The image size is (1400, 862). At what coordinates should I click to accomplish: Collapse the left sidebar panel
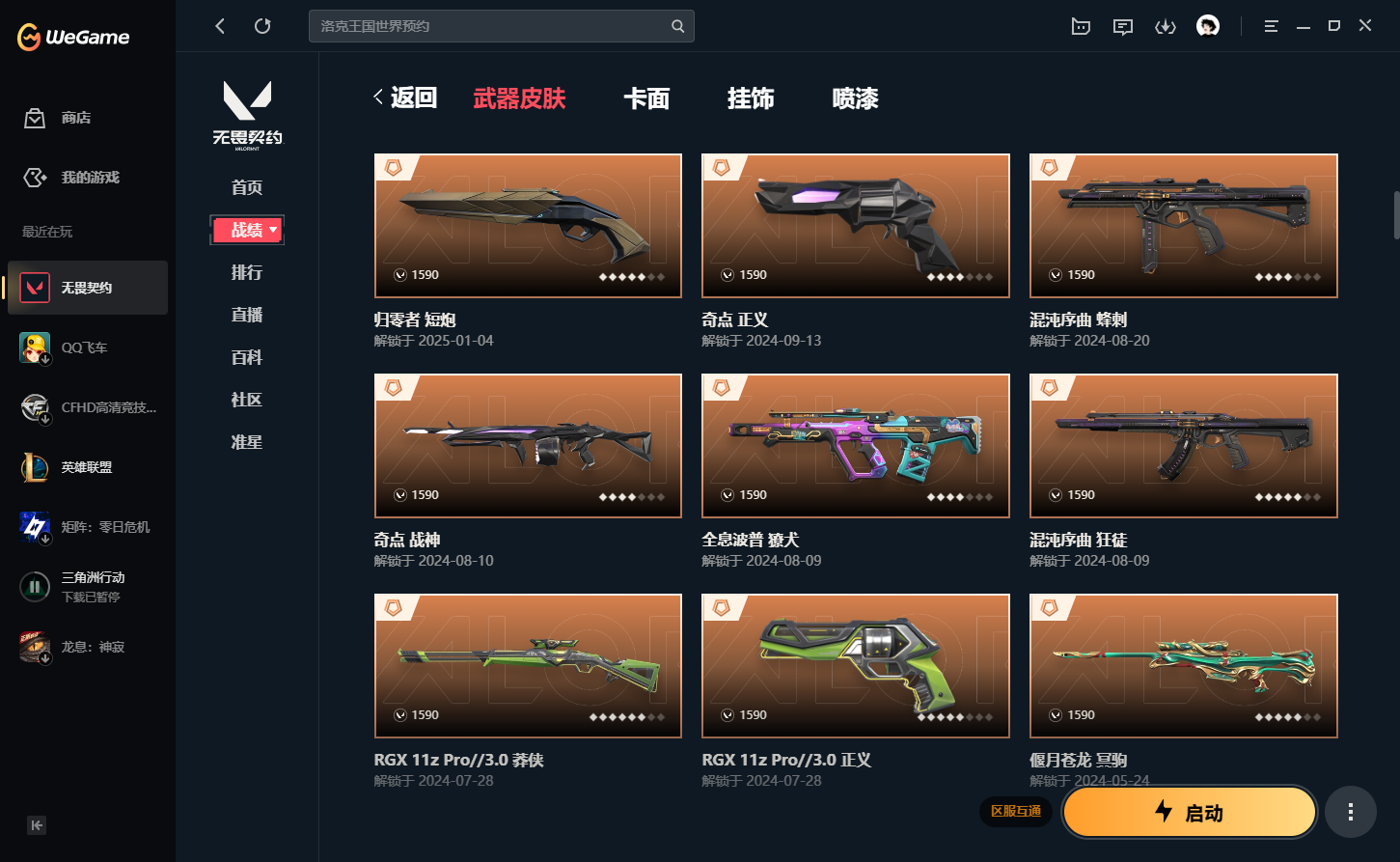coord(37,825)
